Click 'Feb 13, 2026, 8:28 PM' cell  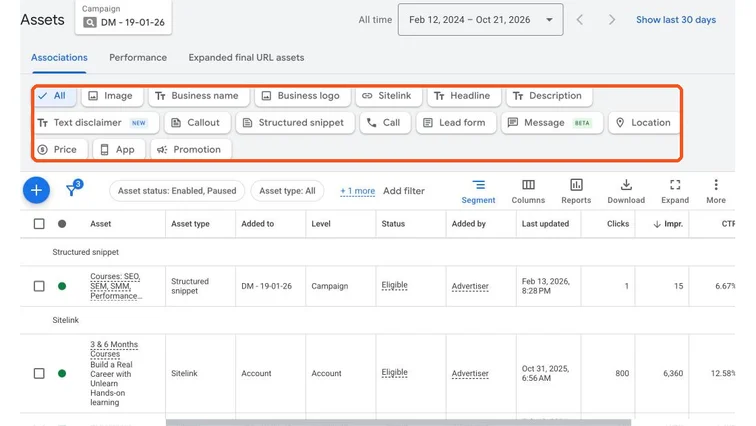(x=546, y=286)
